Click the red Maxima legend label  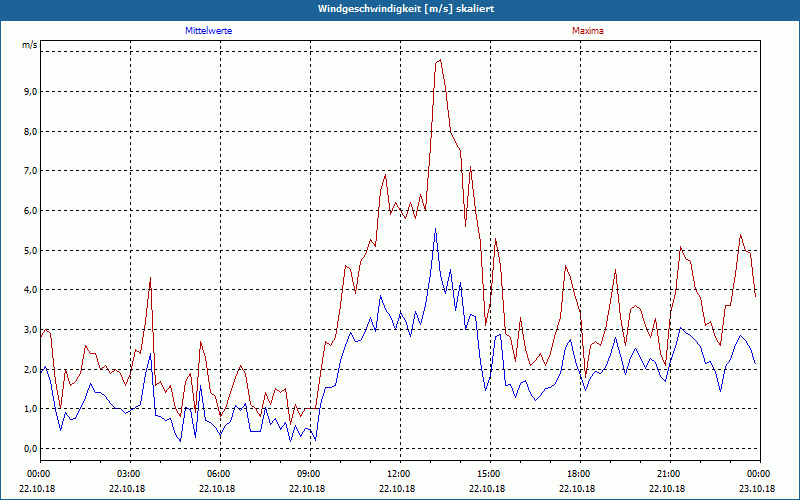tap(587, 31)
